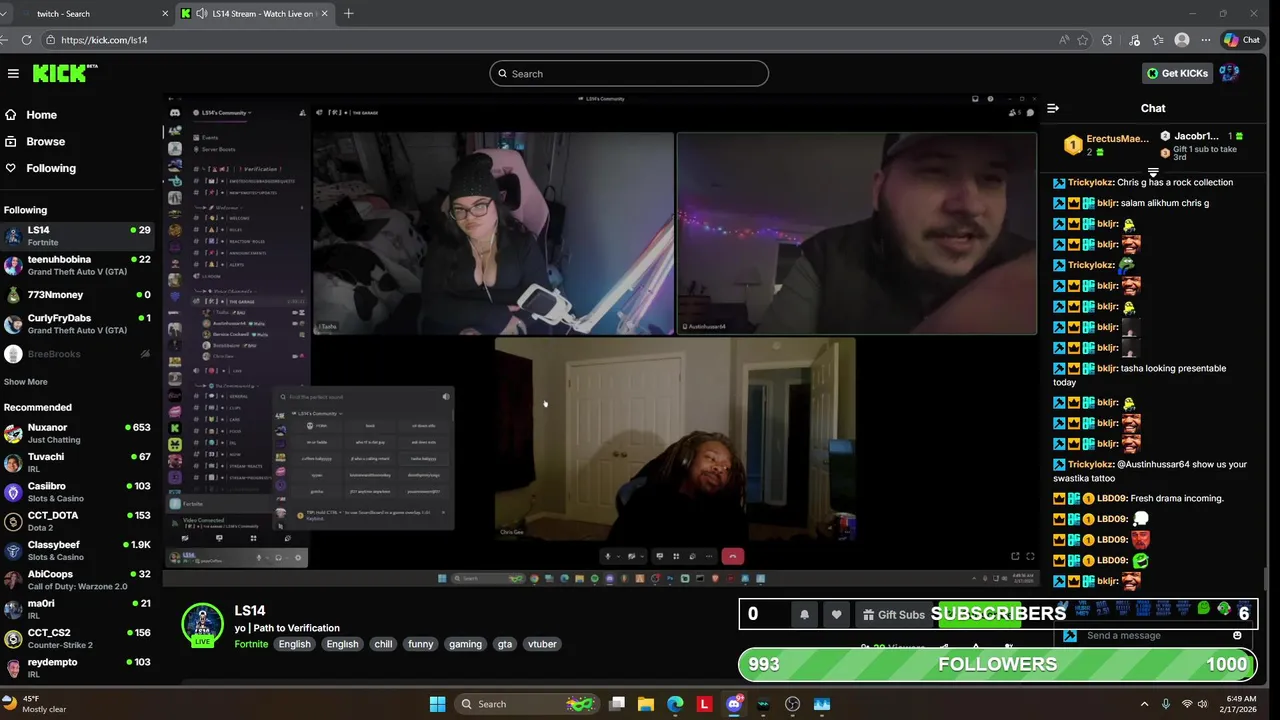Open browser profile account icon
1280x720 pixels.
pos(1182,40)
